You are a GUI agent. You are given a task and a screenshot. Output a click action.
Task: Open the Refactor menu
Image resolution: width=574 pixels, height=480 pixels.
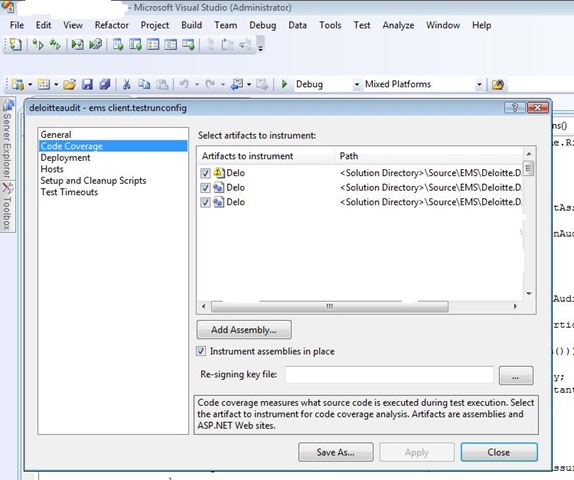[112, 25]
